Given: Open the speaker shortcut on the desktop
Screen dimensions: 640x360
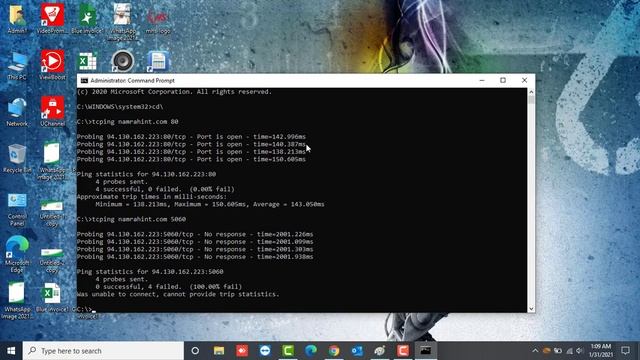Looking at the screenshot, I should pos(122,61).
